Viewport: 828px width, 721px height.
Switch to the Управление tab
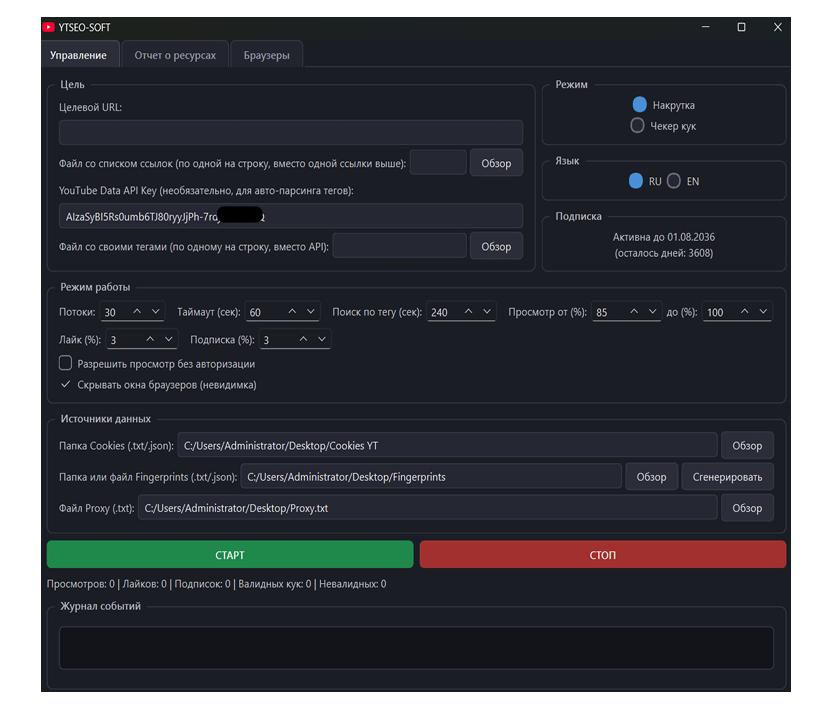79,55
